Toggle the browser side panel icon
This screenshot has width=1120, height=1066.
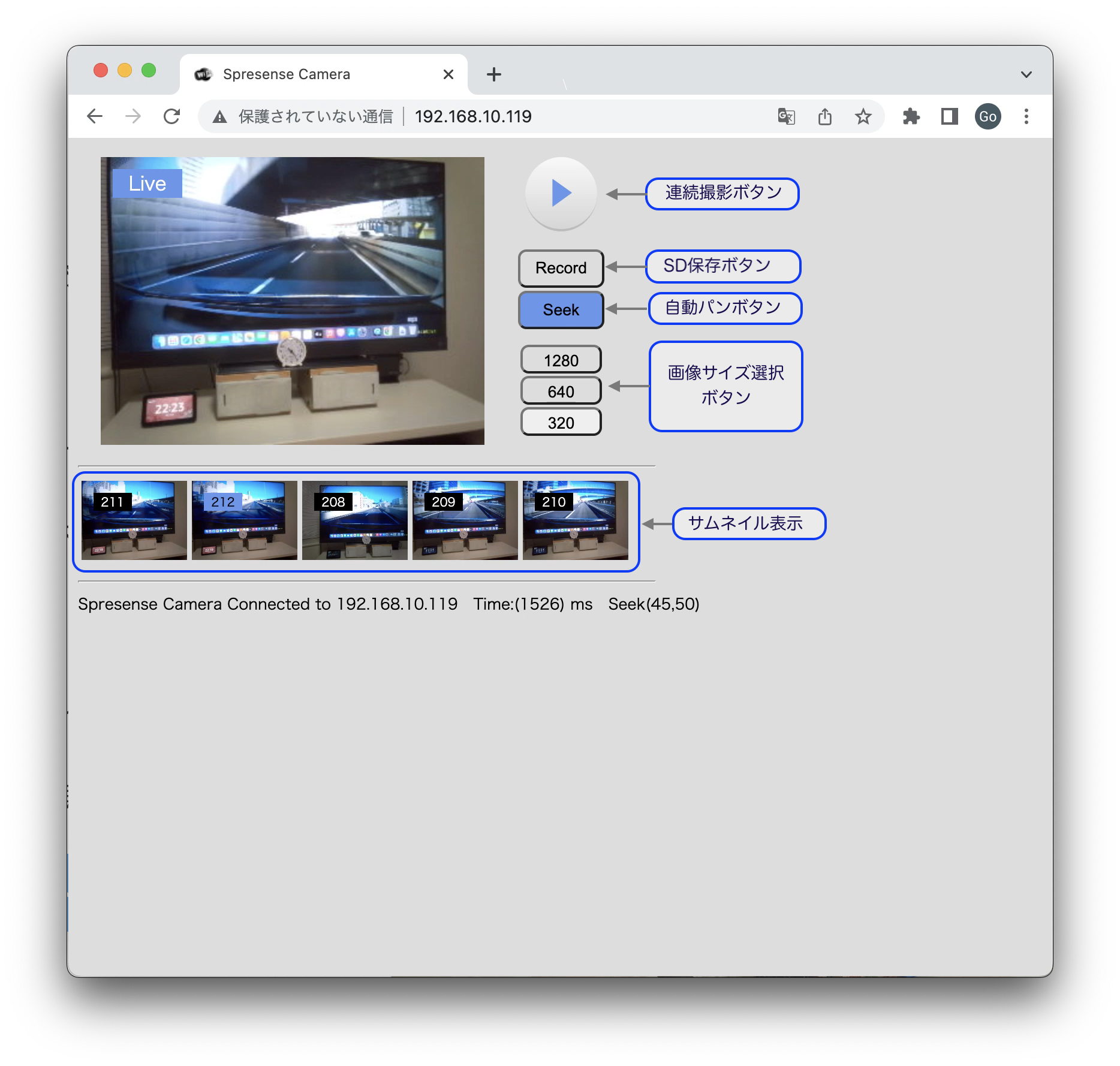pos(949,116)
